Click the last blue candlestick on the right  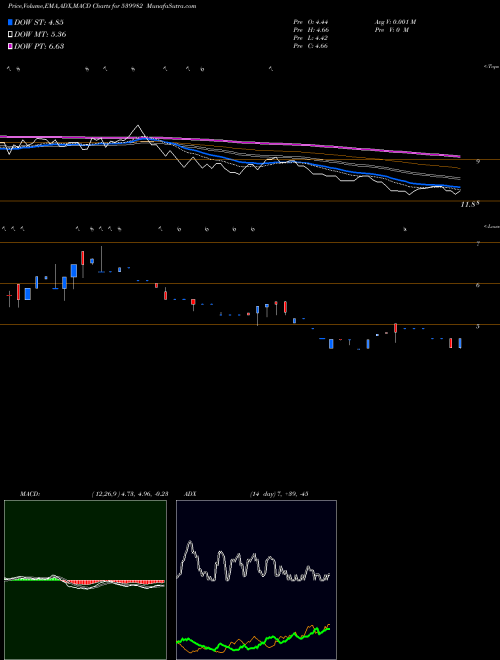click(460, 343)
